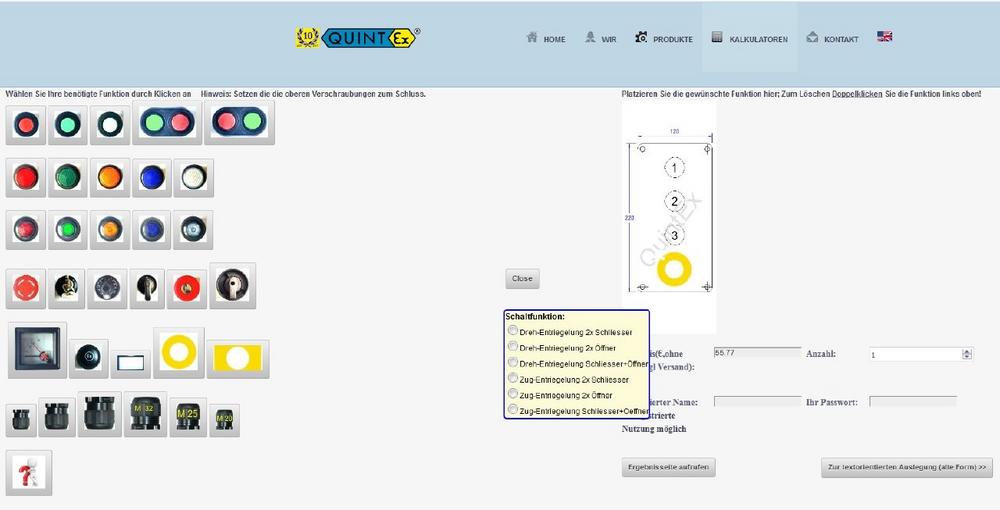Open the KONTAKT page

click(x=832, y=38)
